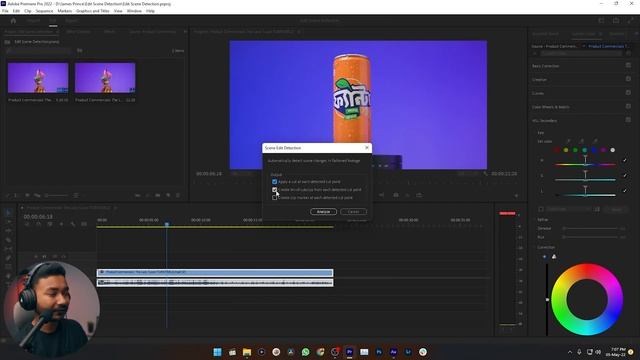Toggle the Curves section enable checkbox

click(628, 93)
